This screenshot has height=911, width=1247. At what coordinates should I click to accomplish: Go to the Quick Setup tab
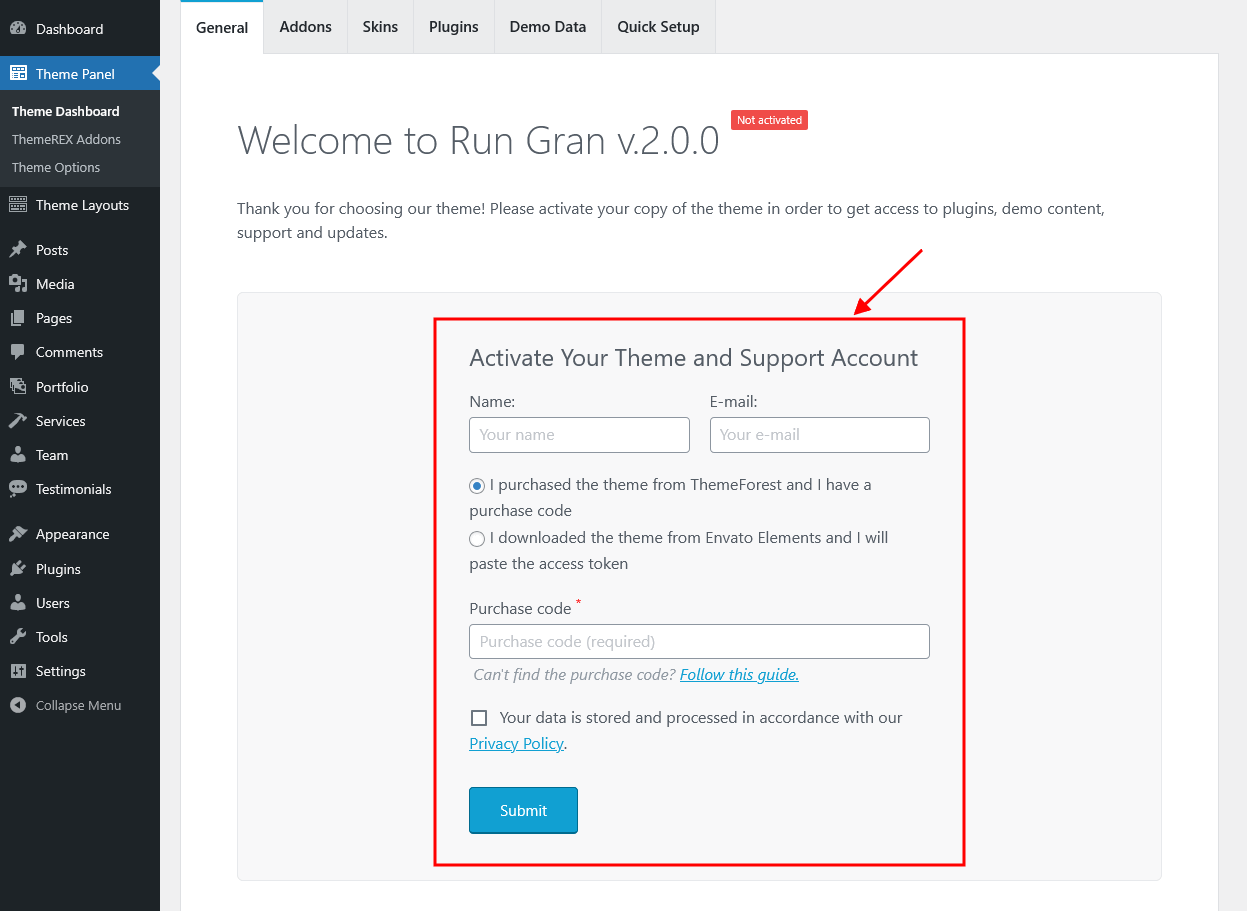pos(658,27)
